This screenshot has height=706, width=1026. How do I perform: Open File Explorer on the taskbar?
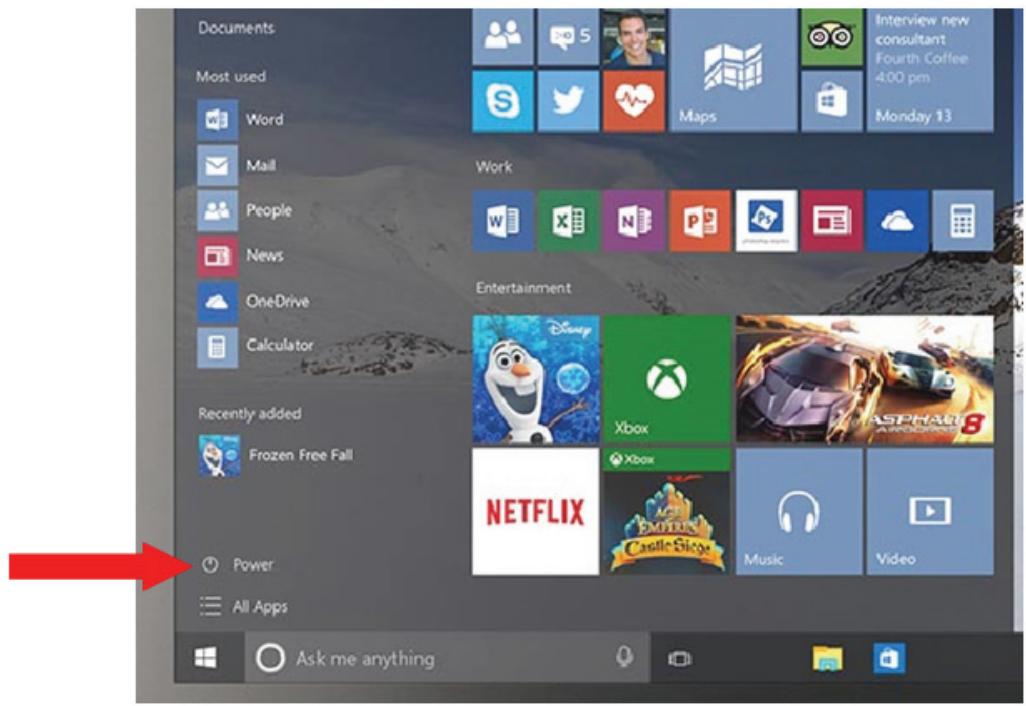(x=827, y=658)
